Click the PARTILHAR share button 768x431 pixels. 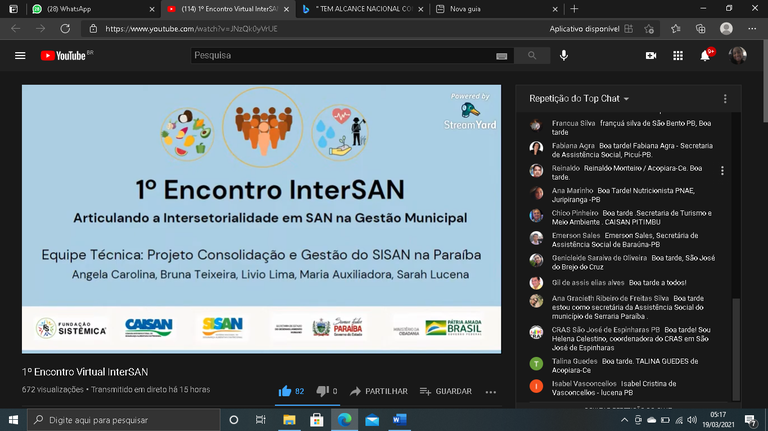(x=378, y=391)
